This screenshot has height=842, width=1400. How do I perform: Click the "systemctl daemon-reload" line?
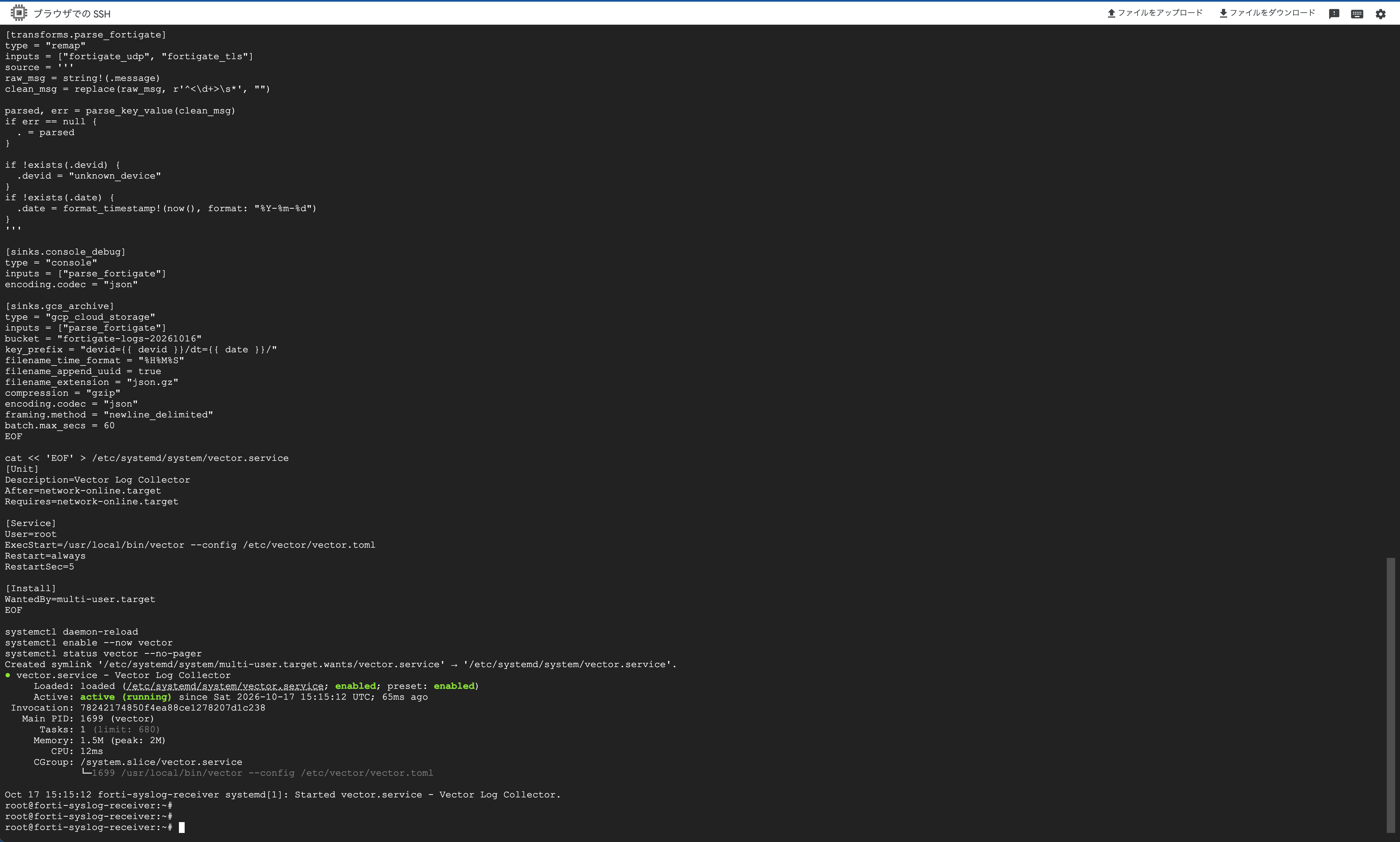[x=72, y=631]
